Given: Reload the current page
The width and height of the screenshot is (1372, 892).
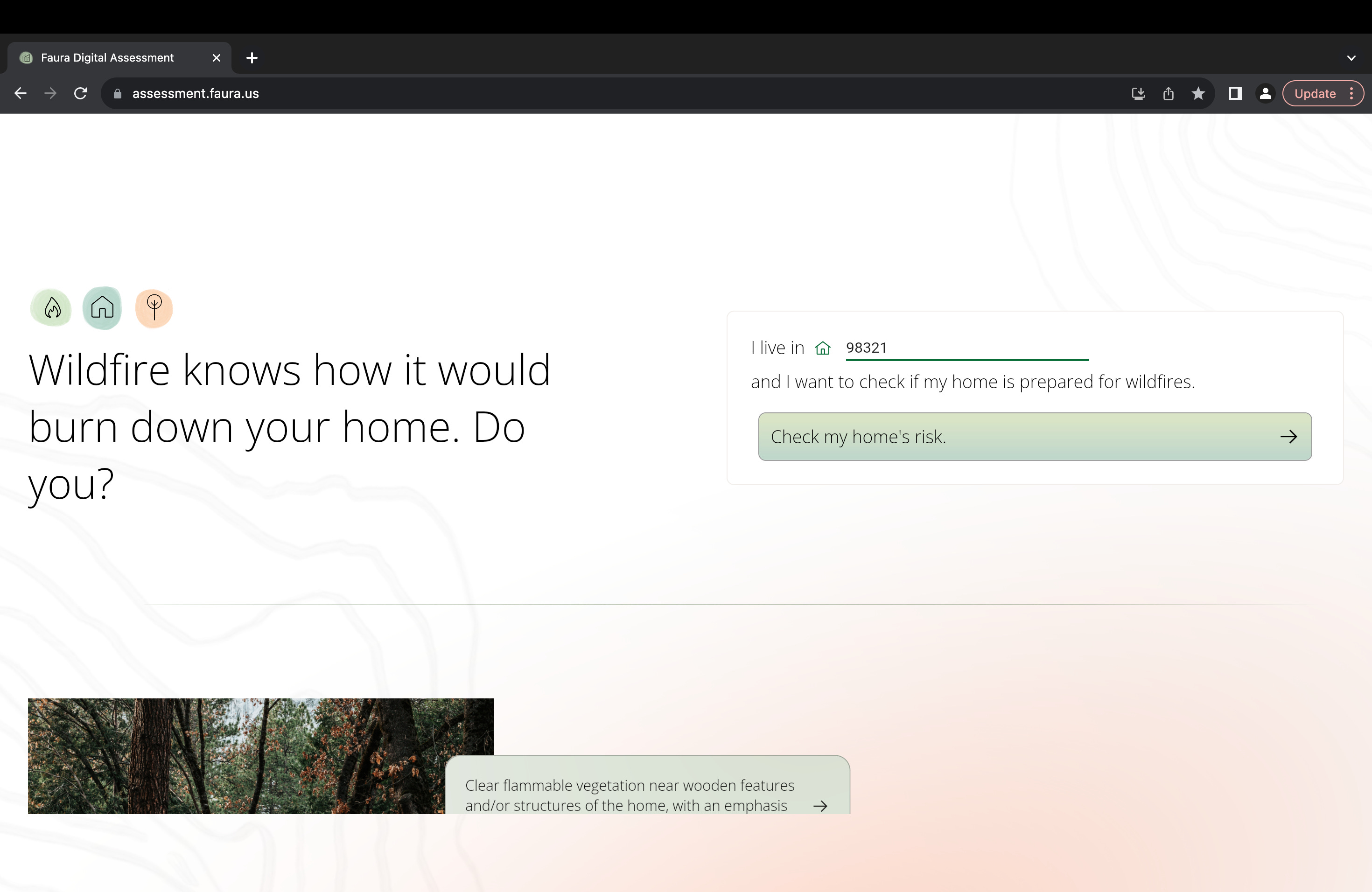Looking at the screenshot, I should 81,93.
